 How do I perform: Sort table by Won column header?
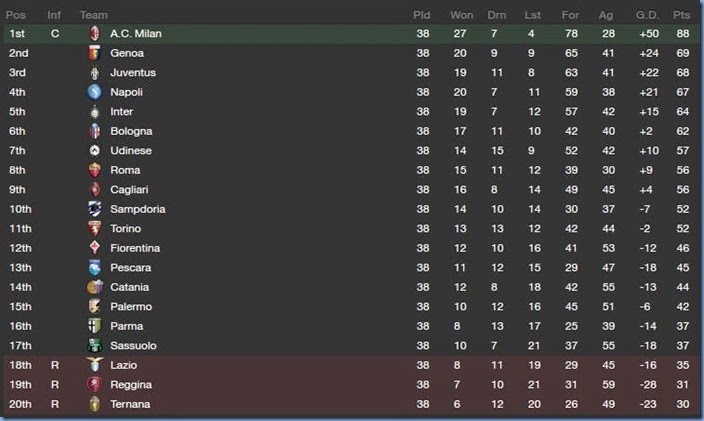tap(461, 14)
